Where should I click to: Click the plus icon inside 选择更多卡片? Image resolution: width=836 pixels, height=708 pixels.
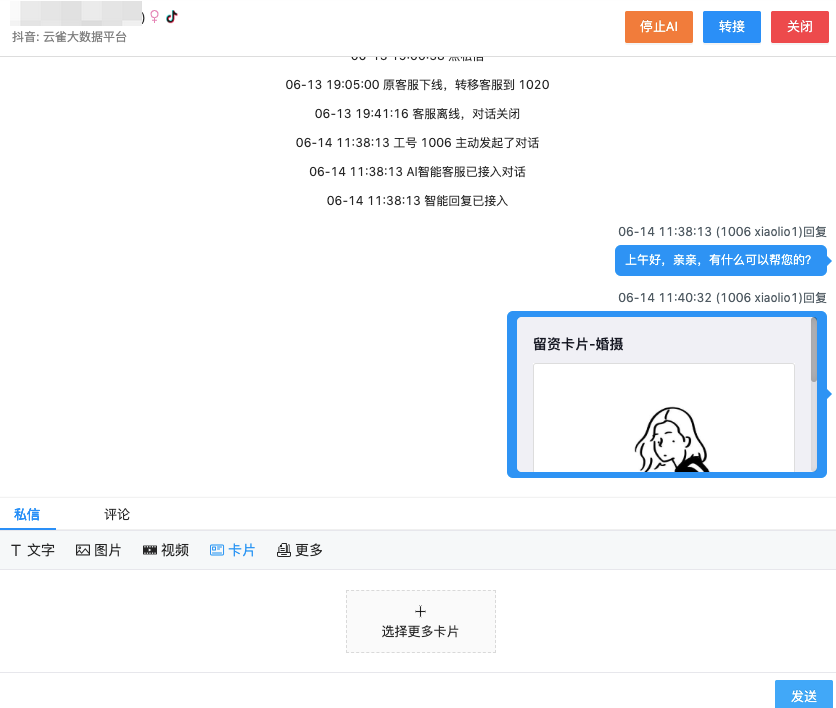[420, 609]
